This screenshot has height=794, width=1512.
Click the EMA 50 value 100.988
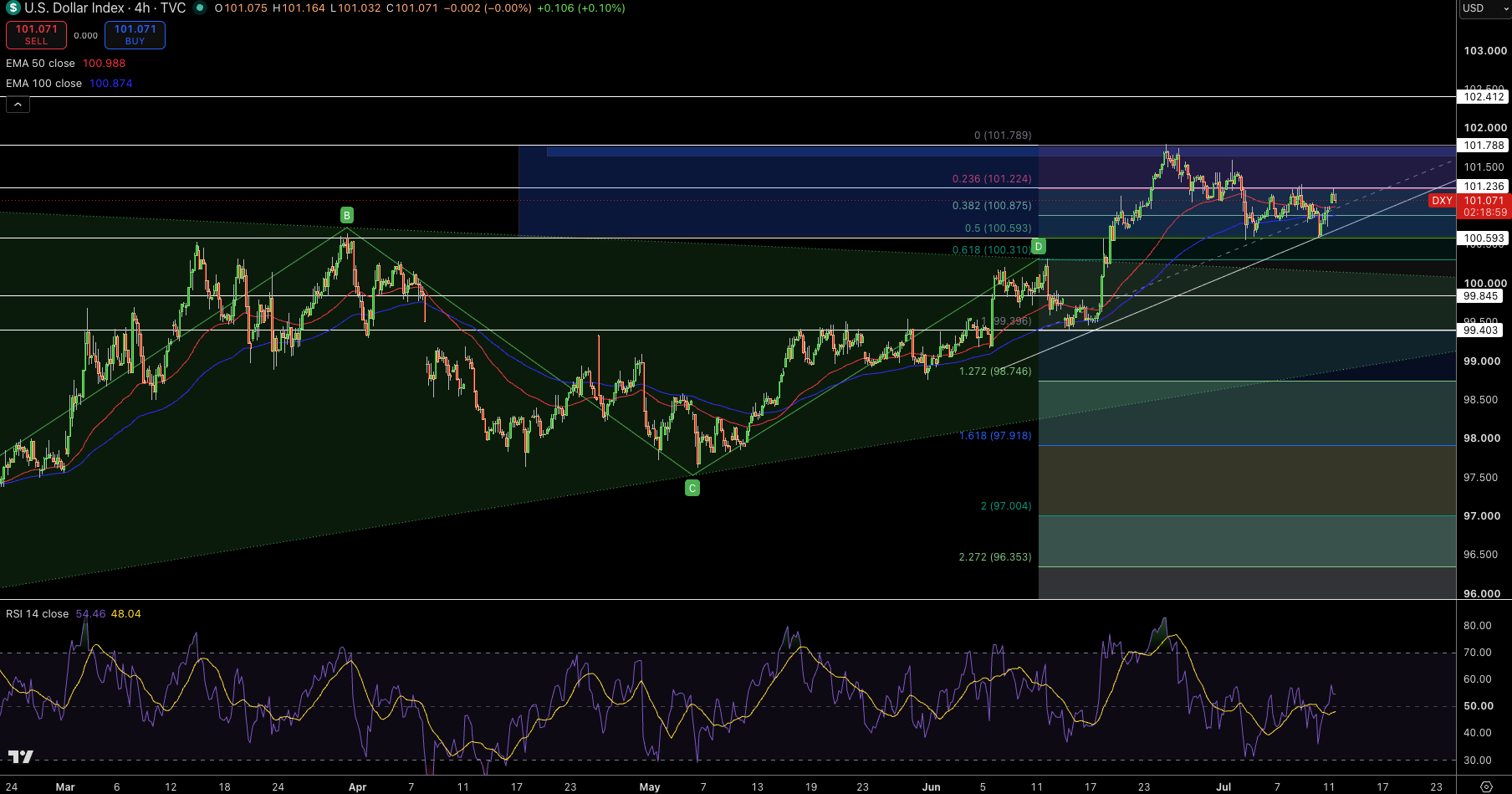click(104, 64)
